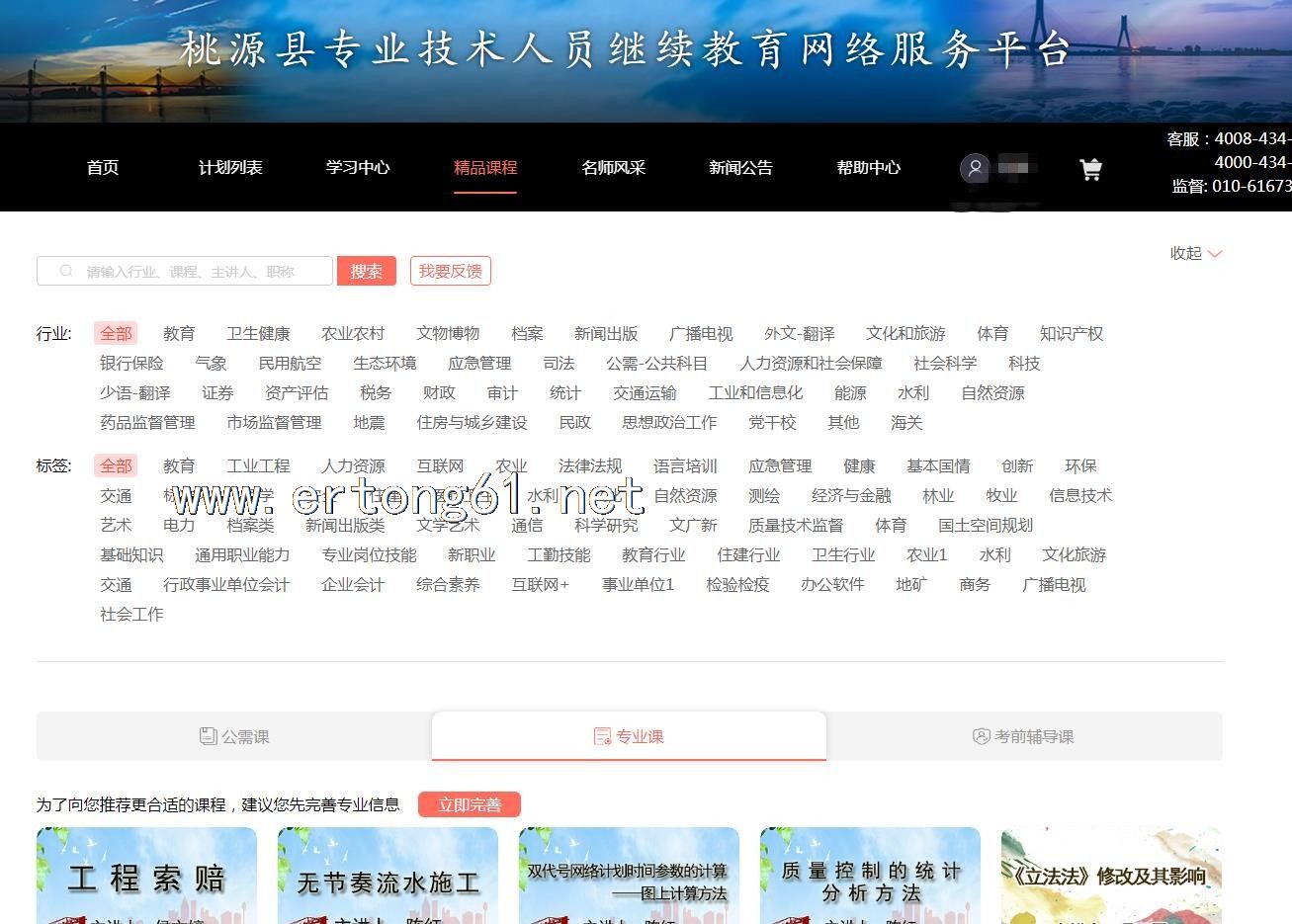Filter industry by 卫生健康
The height and width of the screenshot is (924, 1292).
(258, 334)
